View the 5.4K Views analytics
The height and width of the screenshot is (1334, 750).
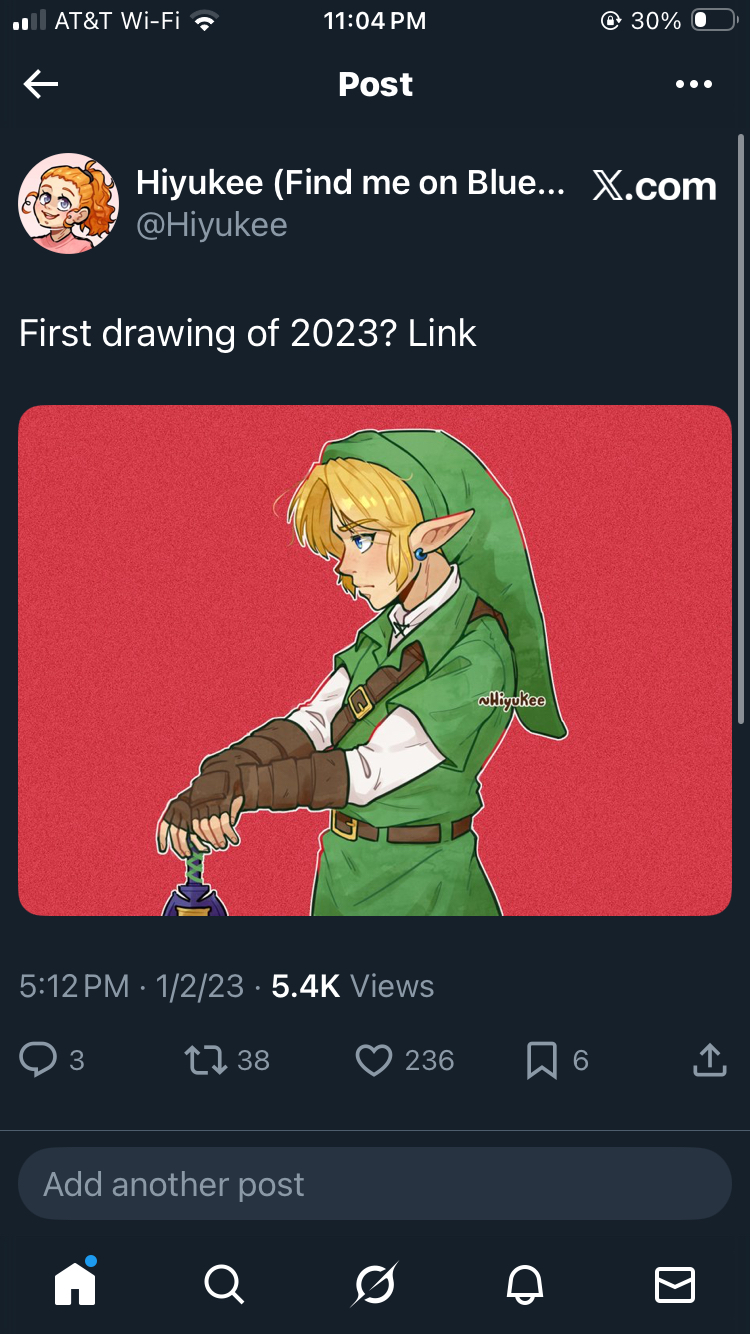(352, 987)
